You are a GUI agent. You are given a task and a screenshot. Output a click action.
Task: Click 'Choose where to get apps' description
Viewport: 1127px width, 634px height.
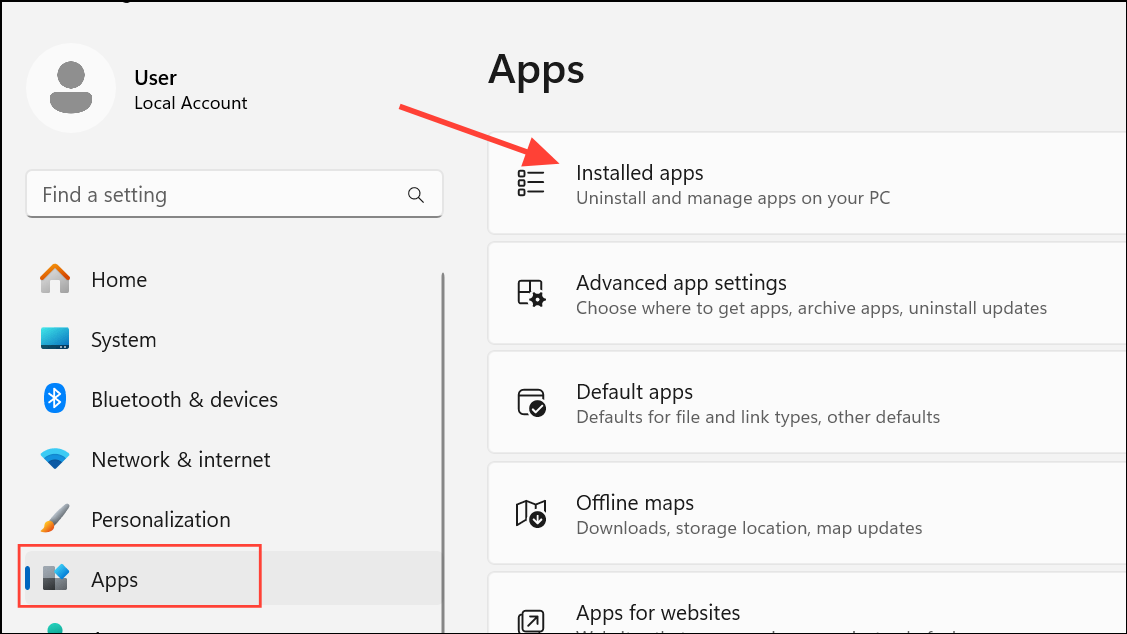(x=811, y=308)
